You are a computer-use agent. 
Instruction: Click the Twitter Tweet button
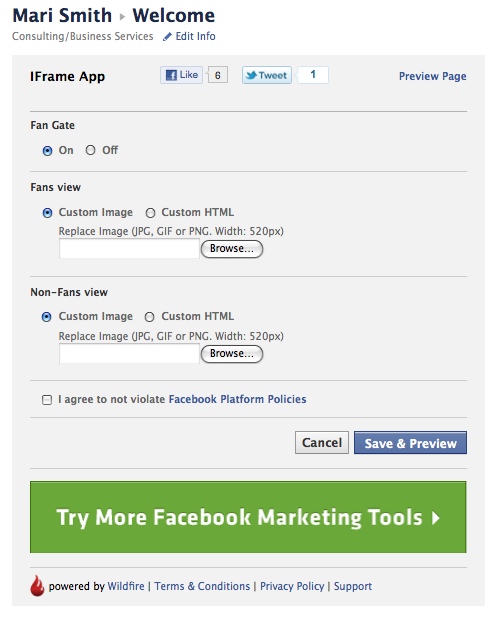coord(267,75)
